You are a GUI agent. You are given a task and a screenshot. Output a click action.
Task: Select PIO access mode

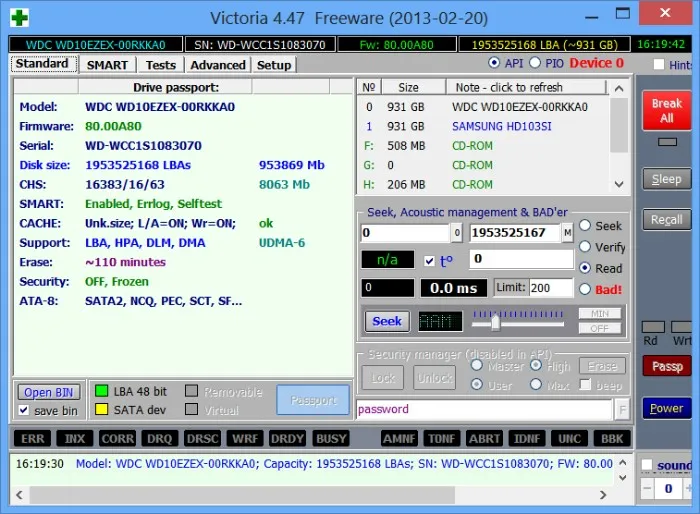tap(535, 63)
